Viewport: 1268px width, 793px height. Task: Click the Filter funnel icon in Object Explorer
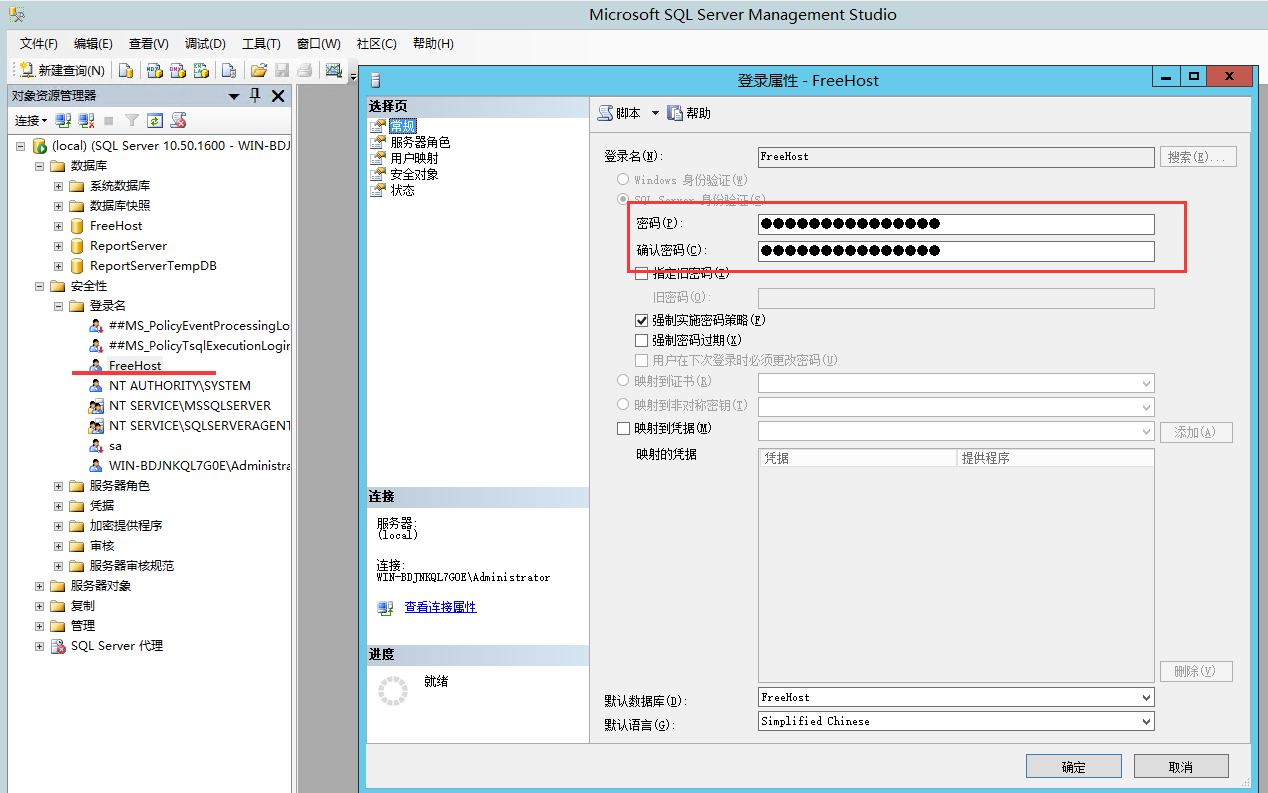click(131, 120)
